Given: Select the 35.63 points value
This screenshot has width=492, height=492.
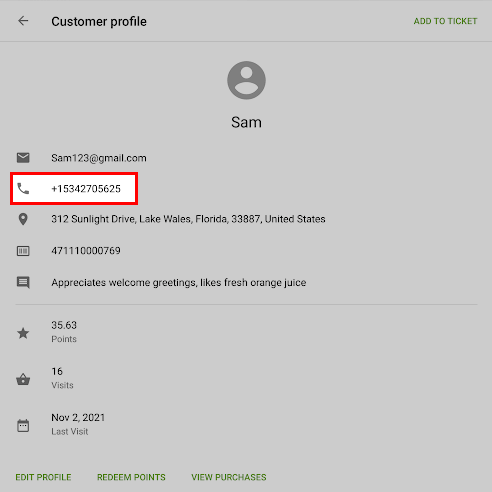Looking at the screenshot, I should 64,325.
